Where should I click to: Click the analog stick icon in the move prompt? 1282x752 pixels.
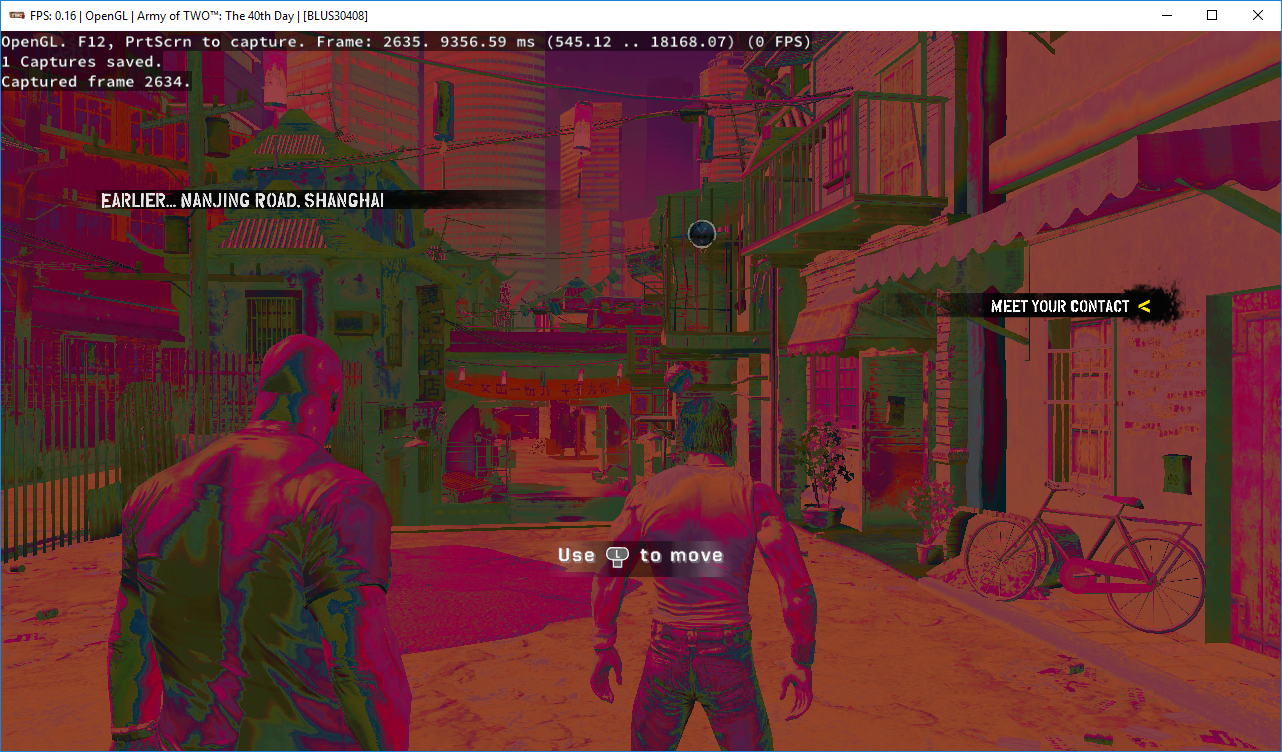[618, 557]
